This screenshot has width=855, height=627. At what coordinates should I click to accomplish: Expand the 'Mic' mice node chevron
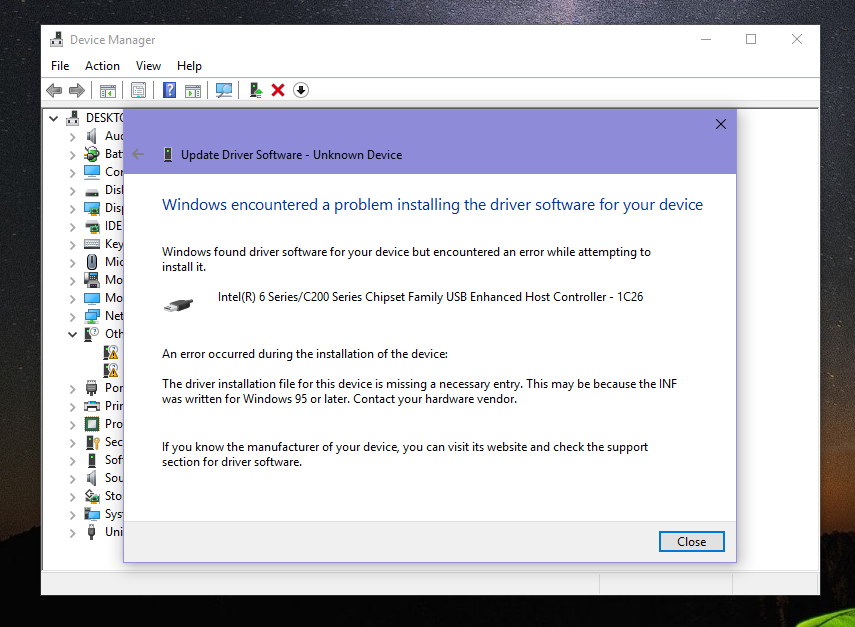tap(73, 263)
